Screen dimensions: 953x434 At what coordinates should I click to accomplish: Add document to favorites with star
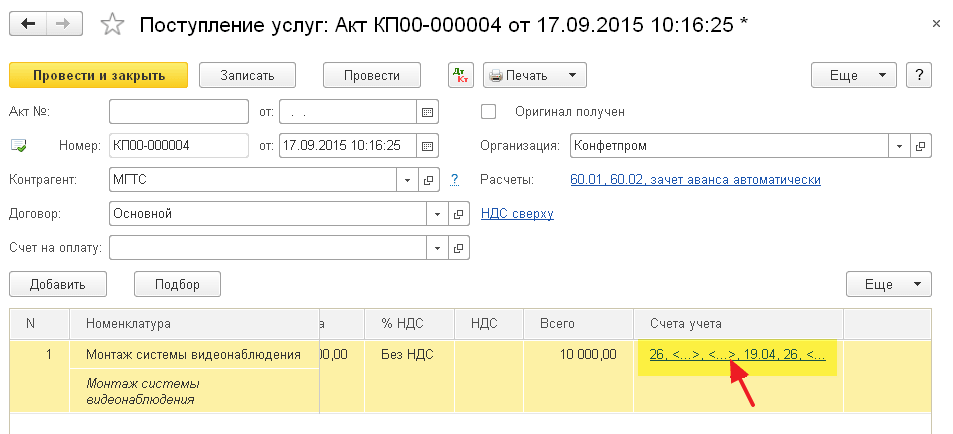113,24
